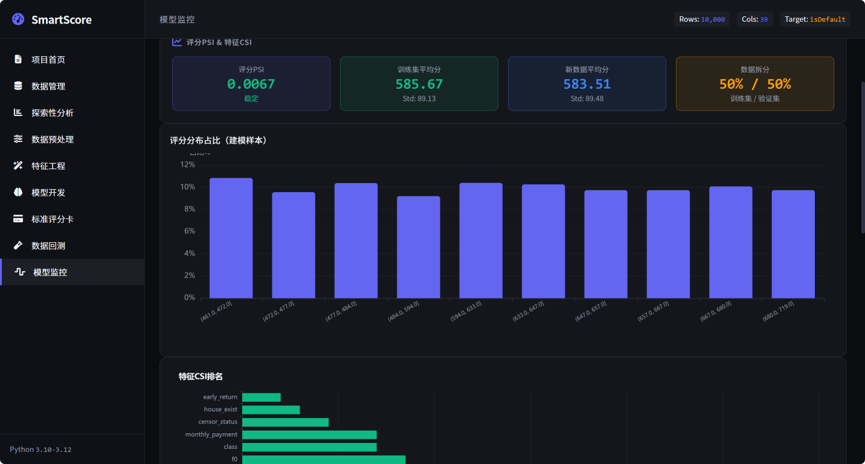
Task: Click the 标准评分卡 card icon
Action: click(x=18, y=218)
